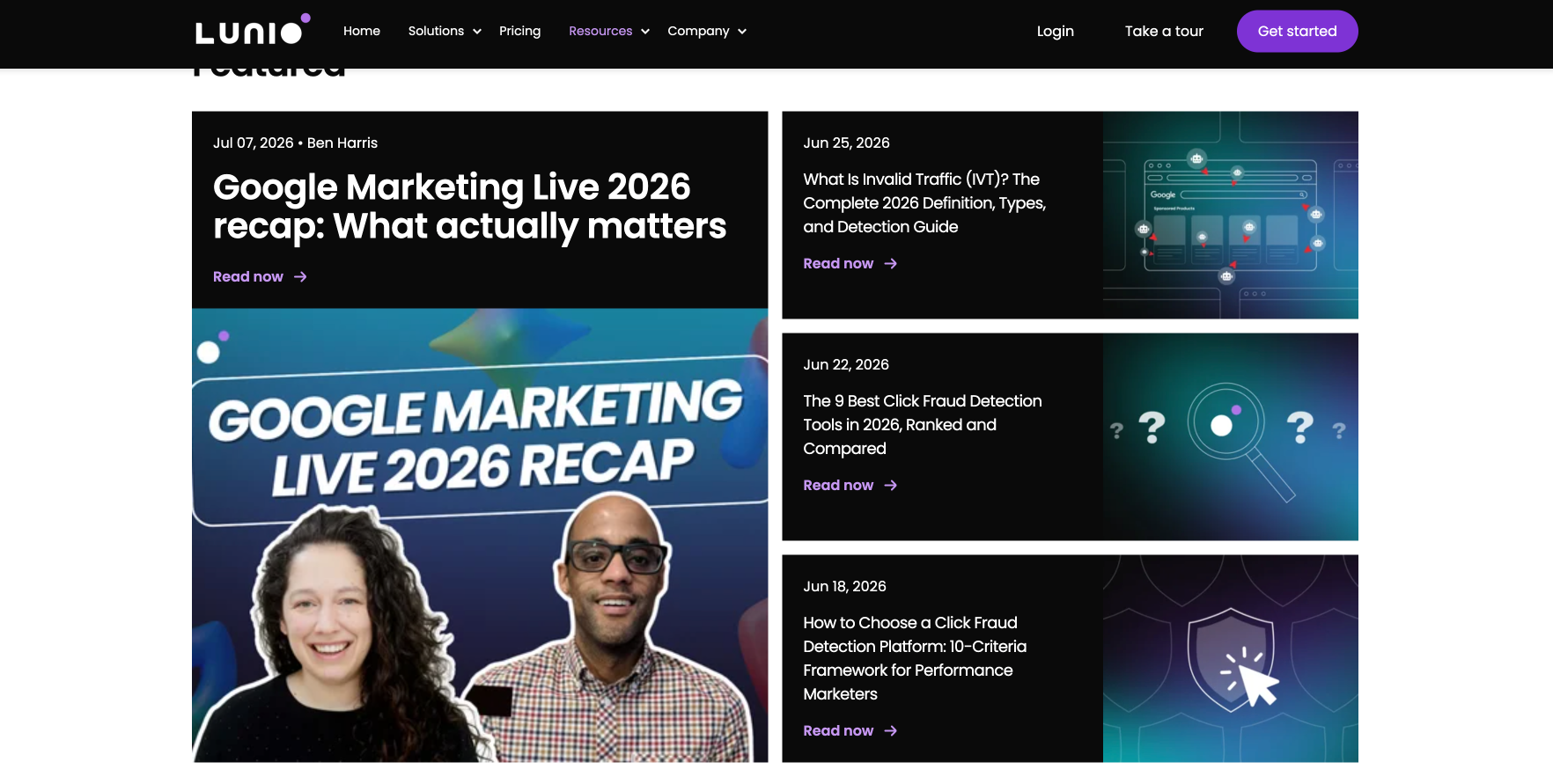Click Read now for the Invalid Traffic guide
This screenshot has height=784, width=1553.
(x=838, y=263)
